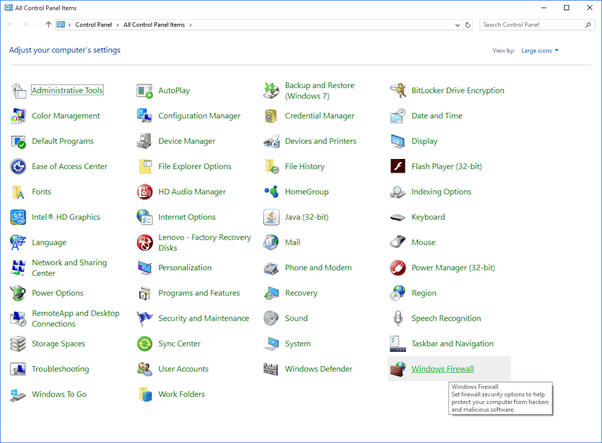Open the Sync Center green icon
The width and height of the screenshot is (602, 443).
tap(145, 344)
